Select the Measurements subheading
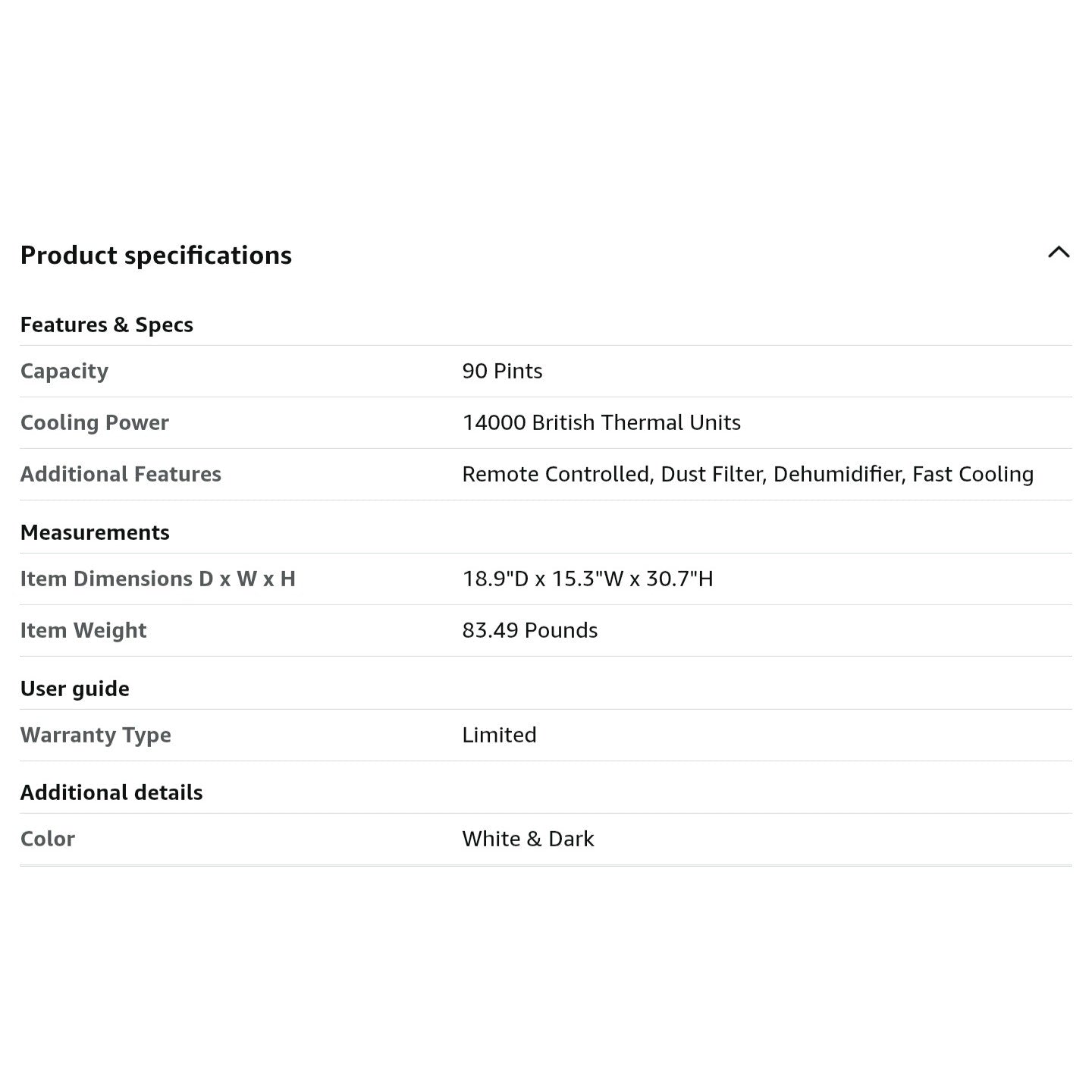Image resolution: width=1092 pixels, height=1092 pixels. pyautogui.click(x=95, y=532)
